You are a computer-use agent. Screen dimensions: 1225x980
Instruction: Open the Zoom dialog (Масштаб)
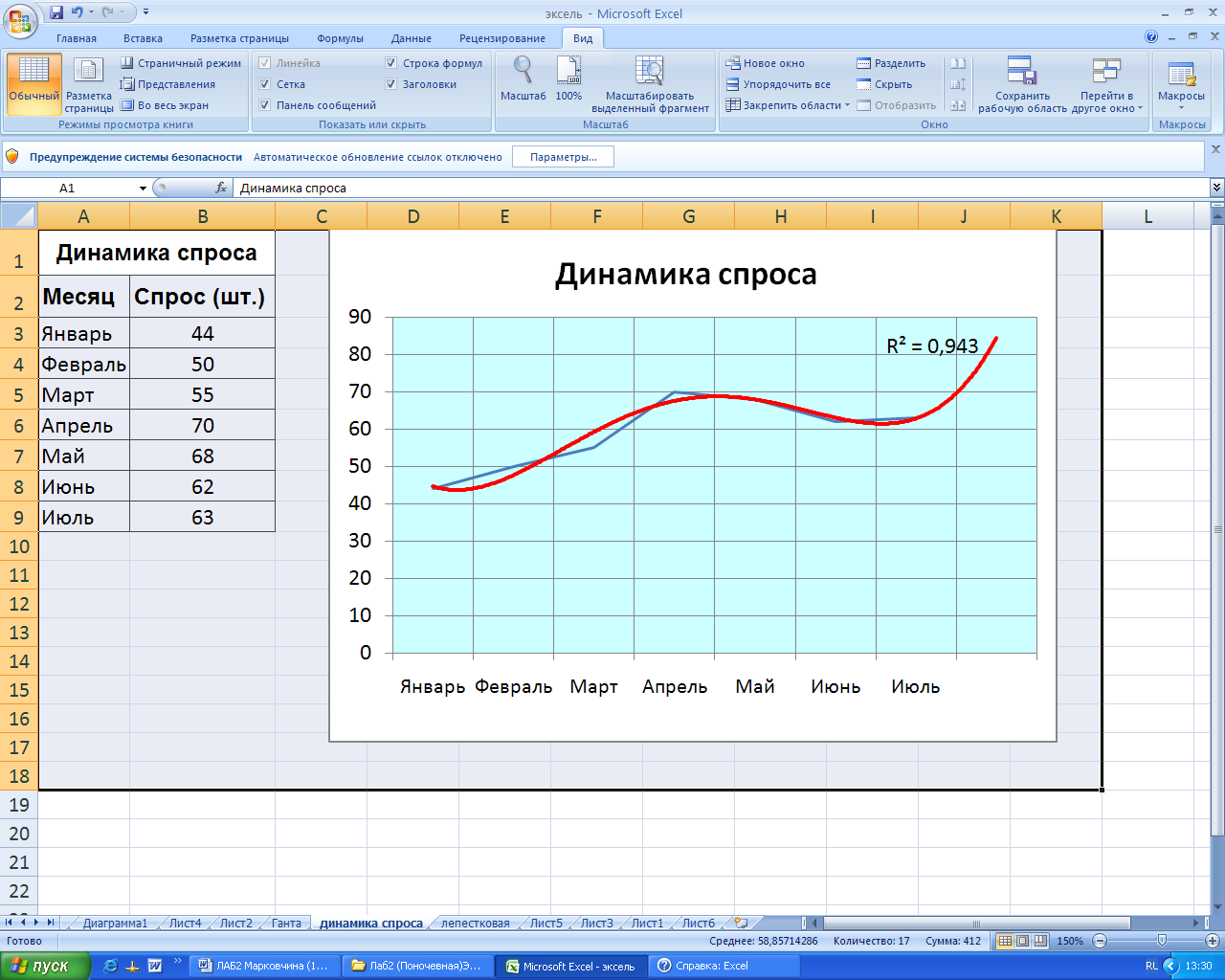[x=523, y=78]
